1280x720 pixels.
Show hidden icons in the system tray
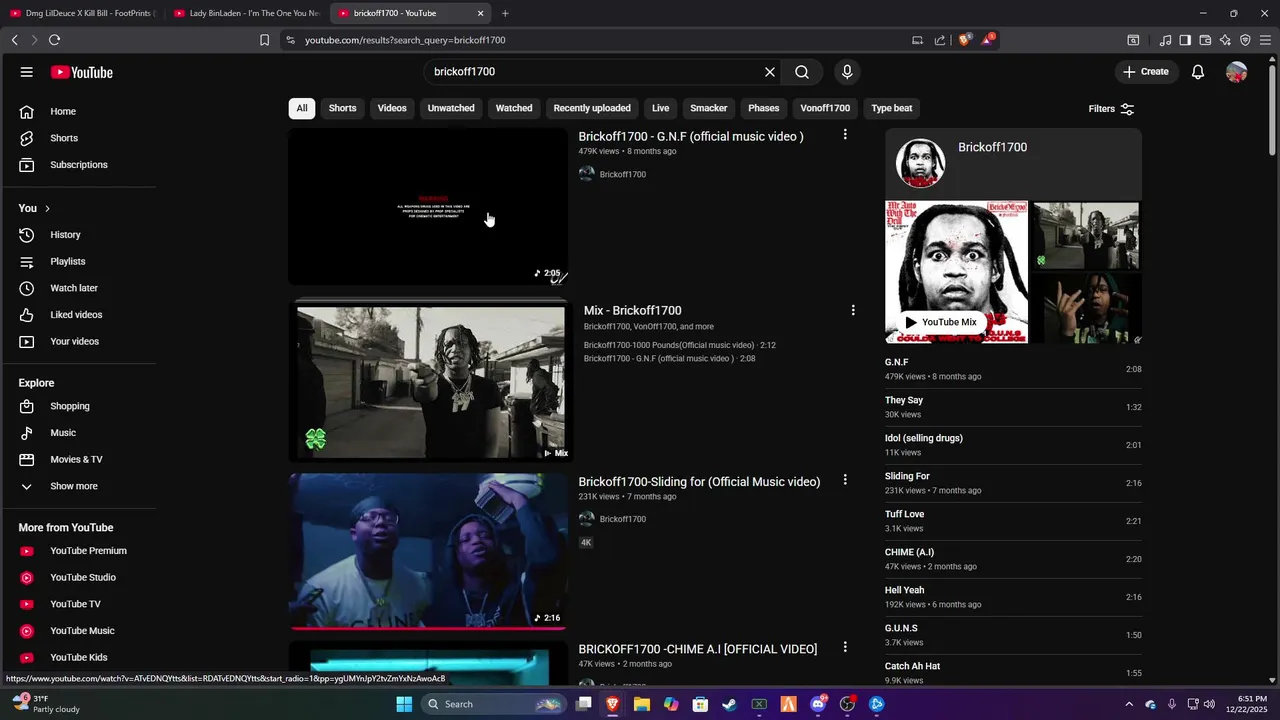[x=1129, y=704]
